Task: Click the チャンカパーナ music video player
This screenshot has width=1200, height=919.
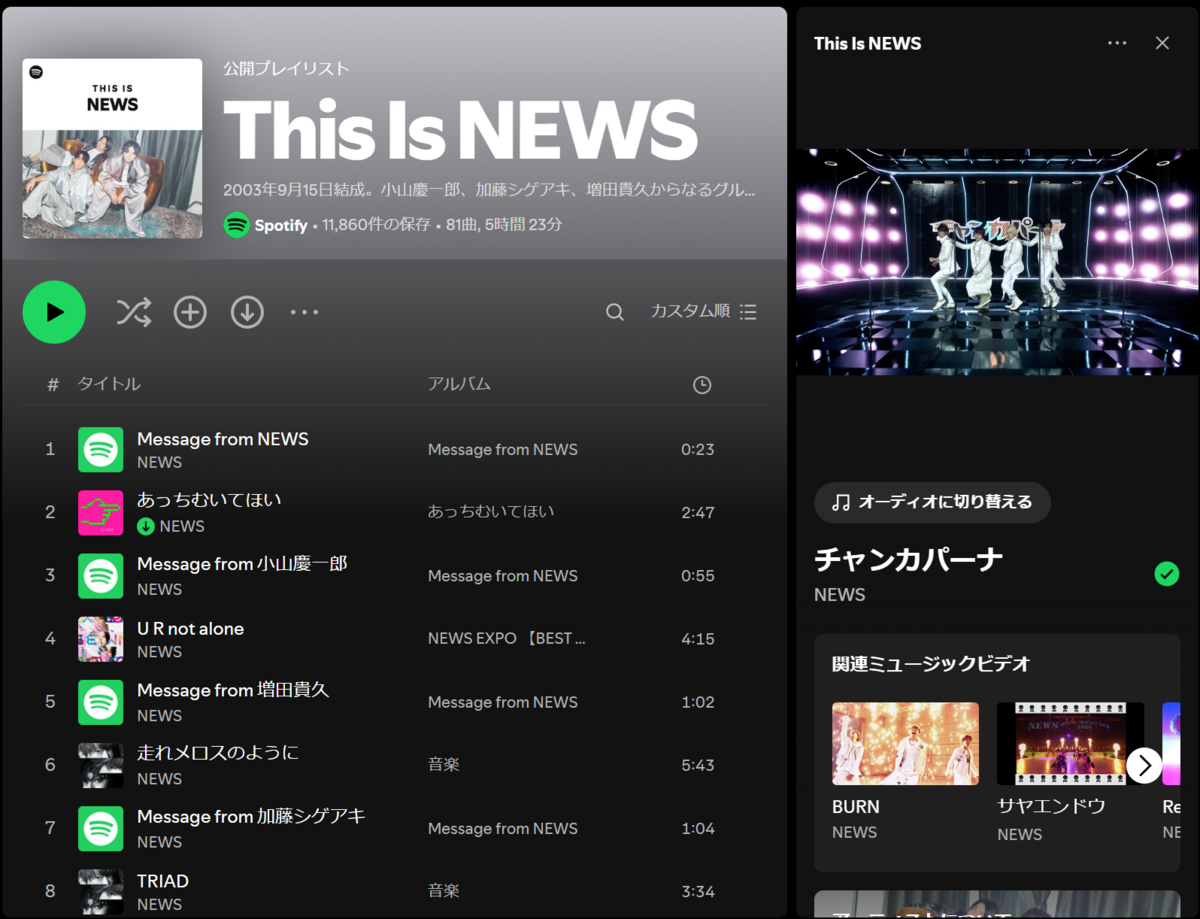Action: click(998, 262)
